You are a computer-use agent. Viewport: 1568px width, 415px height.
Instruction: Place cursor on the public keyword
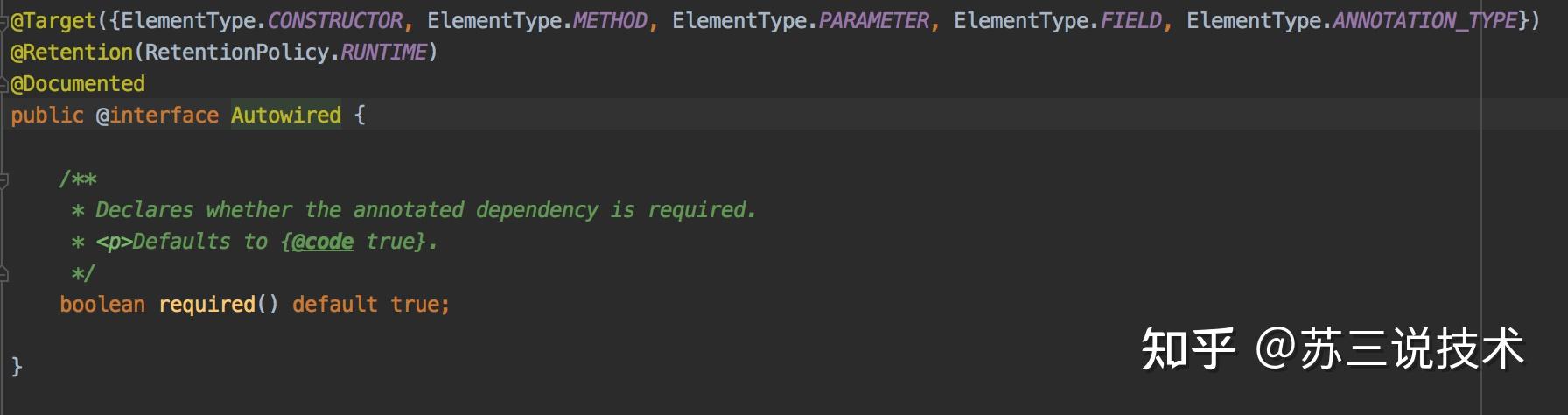click(x=47, y=116)
